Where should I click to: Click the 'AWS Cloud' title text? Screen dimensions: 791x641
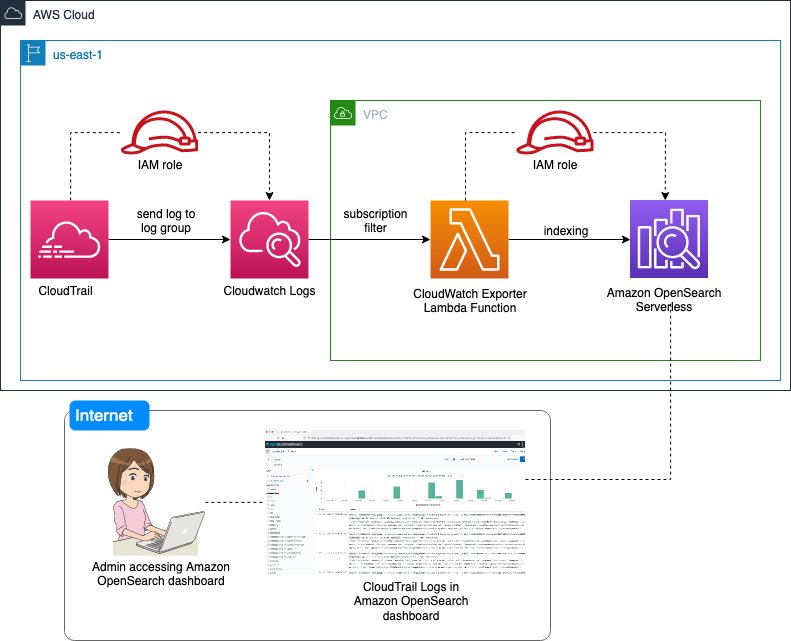(x=64, y=15)
